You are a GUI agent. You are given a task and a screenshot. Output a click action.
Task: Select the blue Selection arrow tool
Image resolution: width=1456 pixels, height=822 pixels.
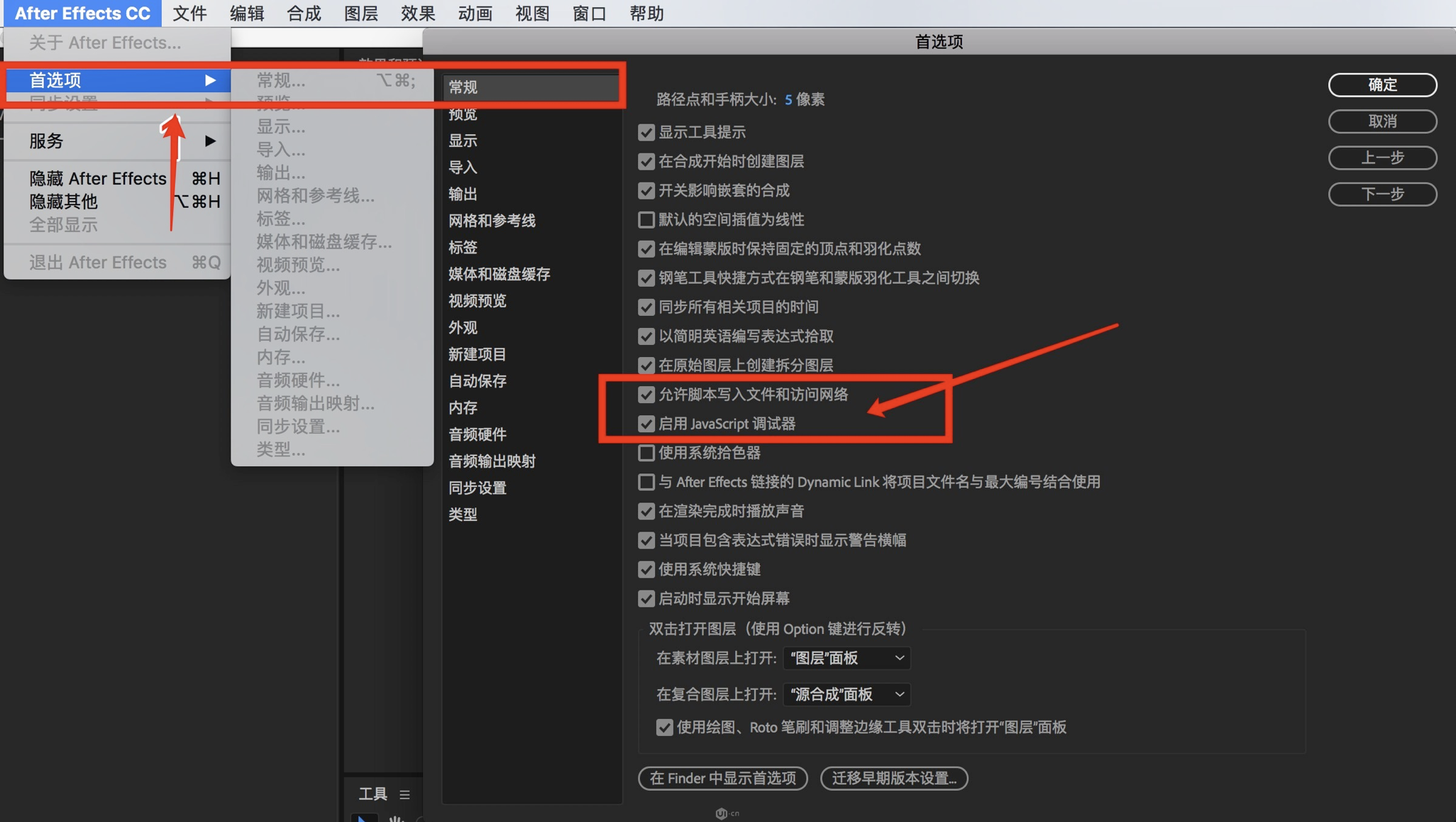pyautogui.click(x=363, y=818)
